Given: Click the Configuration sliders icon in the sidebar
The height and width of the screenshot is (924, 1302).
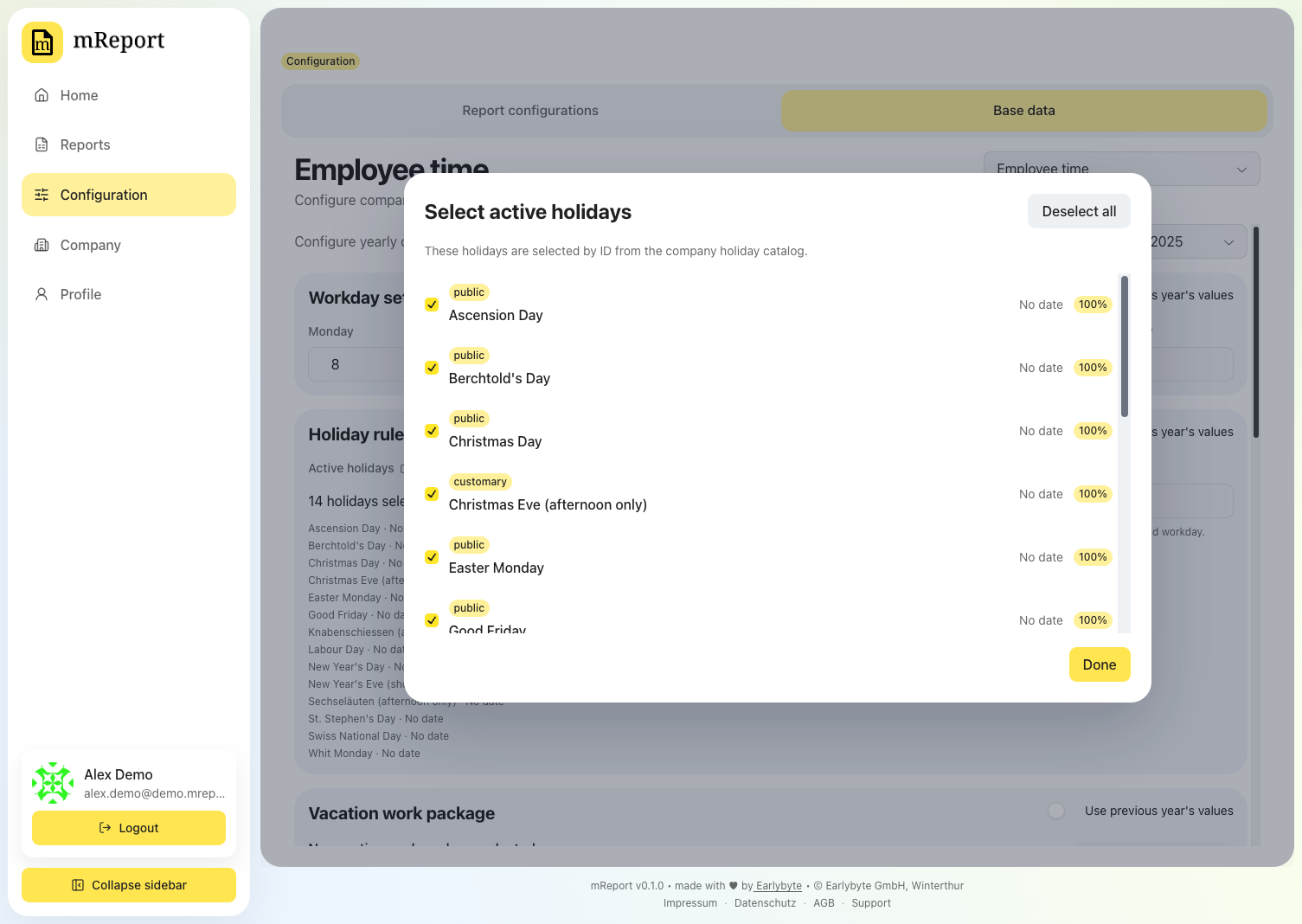Looking at the screenshot, I should point(42,195).
